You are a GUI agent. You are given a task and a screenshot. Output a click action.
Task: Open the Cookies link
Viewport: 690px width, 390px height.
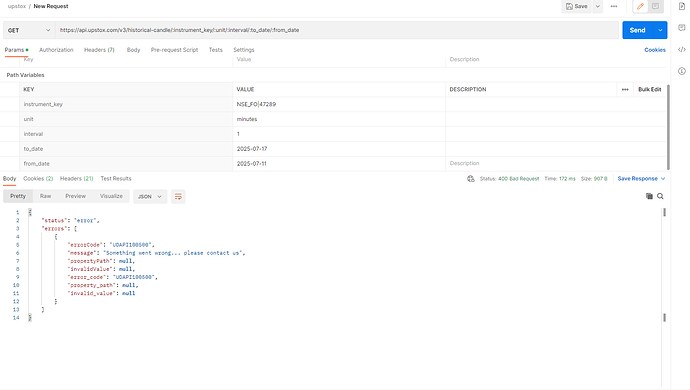point(655,50)
